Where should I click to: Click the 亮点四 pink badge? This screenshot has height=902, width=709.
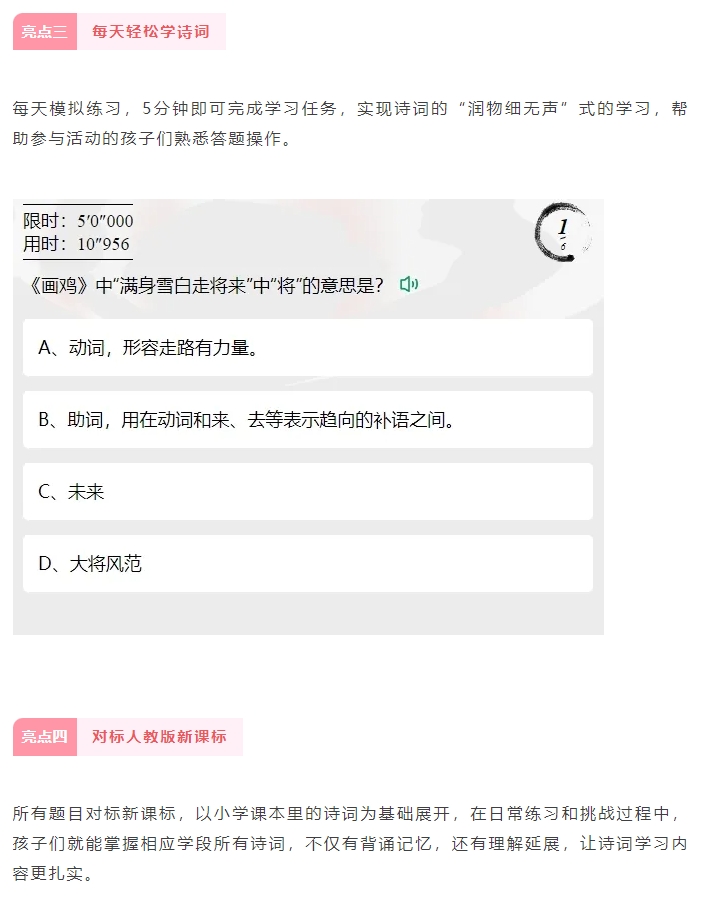click(45, 736)
